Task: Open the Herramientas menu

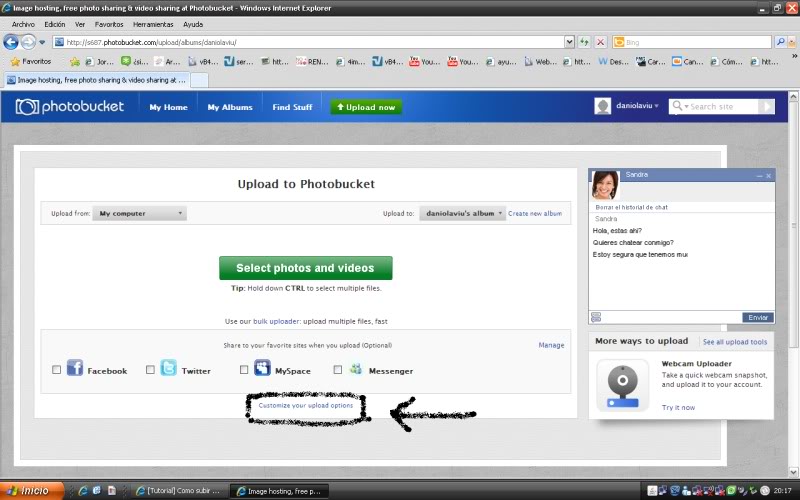Action: click(153, 24)
